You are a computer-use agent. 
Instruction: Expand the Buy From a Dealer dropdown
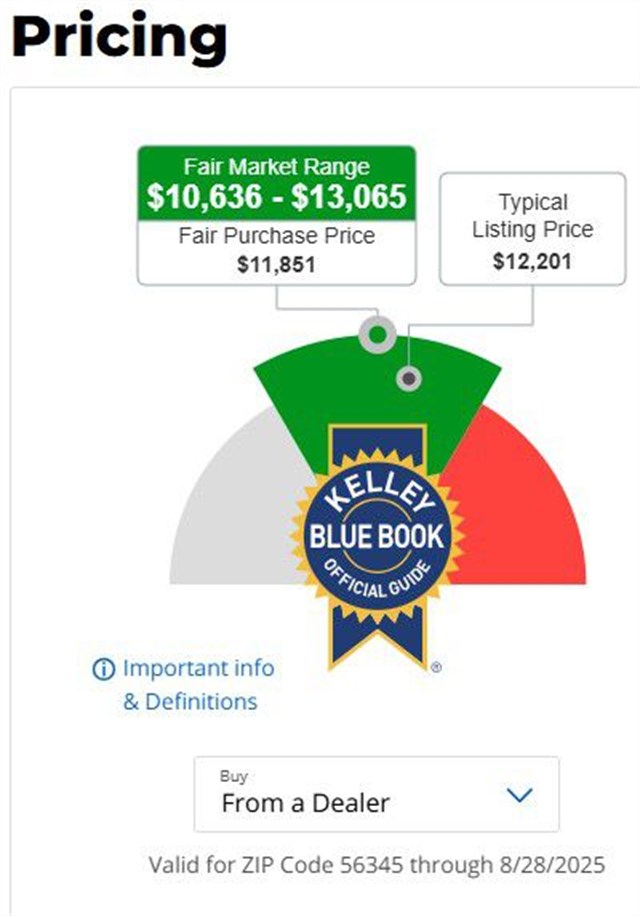pos(376,794)
